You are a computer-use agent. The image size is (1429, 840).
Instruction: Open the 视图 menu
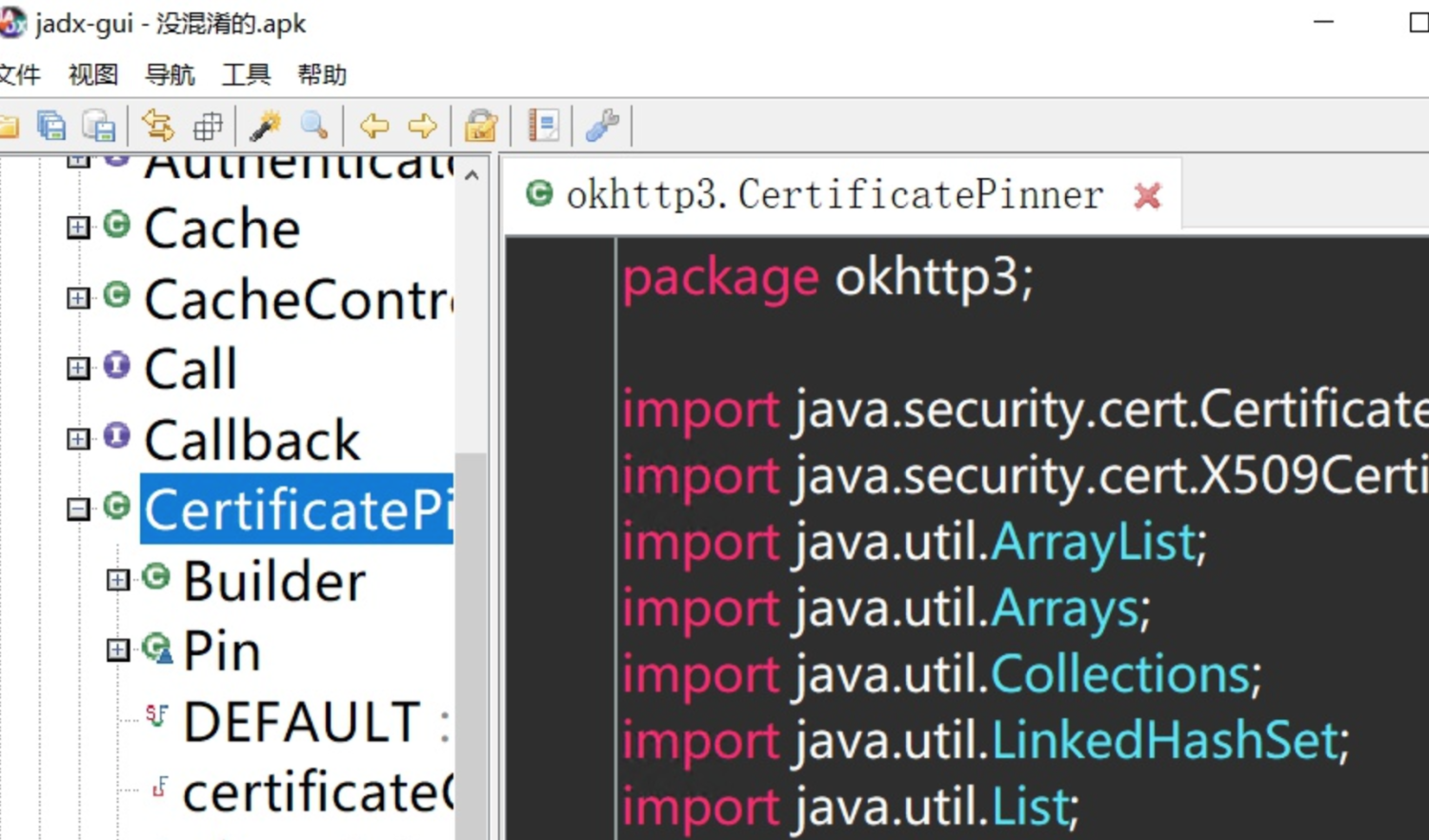pos(93,74)
